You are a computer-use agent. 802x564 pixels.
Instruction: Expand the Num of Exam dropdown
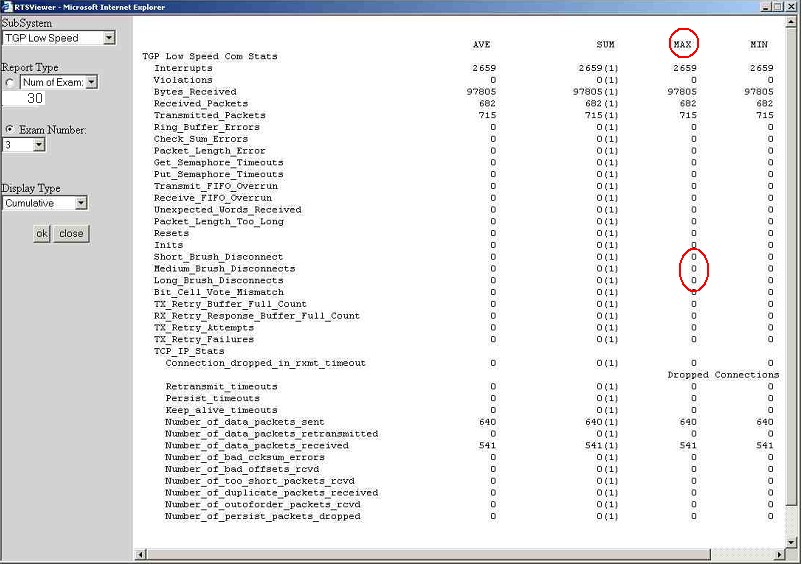pos(91,82)
